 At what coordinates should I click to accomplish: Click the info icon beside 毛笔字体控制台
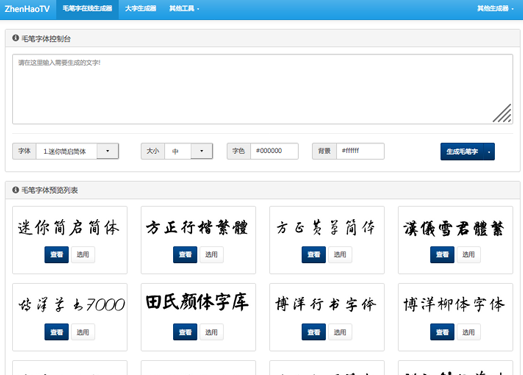pos(15,38)
